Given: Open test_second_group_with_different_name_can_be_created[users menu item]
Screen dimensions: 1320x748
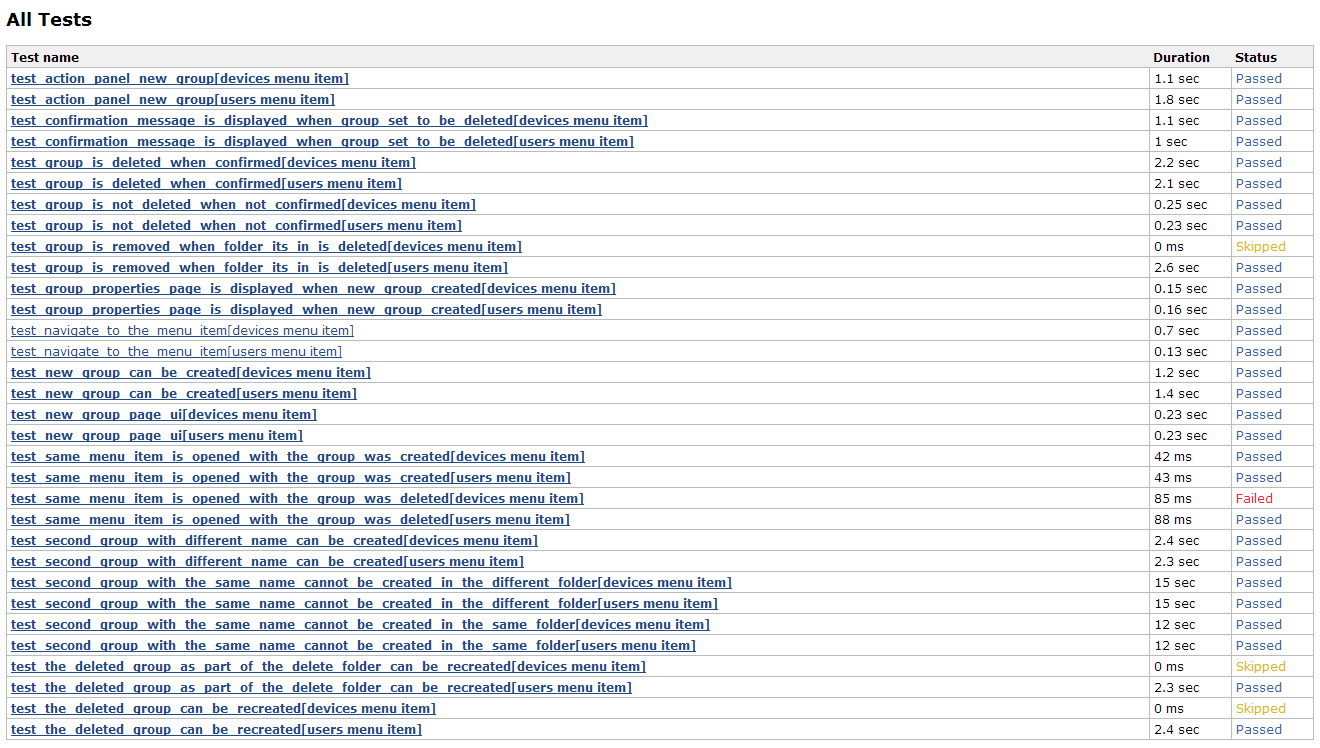Looking at the screenshot, I should 267,562.
